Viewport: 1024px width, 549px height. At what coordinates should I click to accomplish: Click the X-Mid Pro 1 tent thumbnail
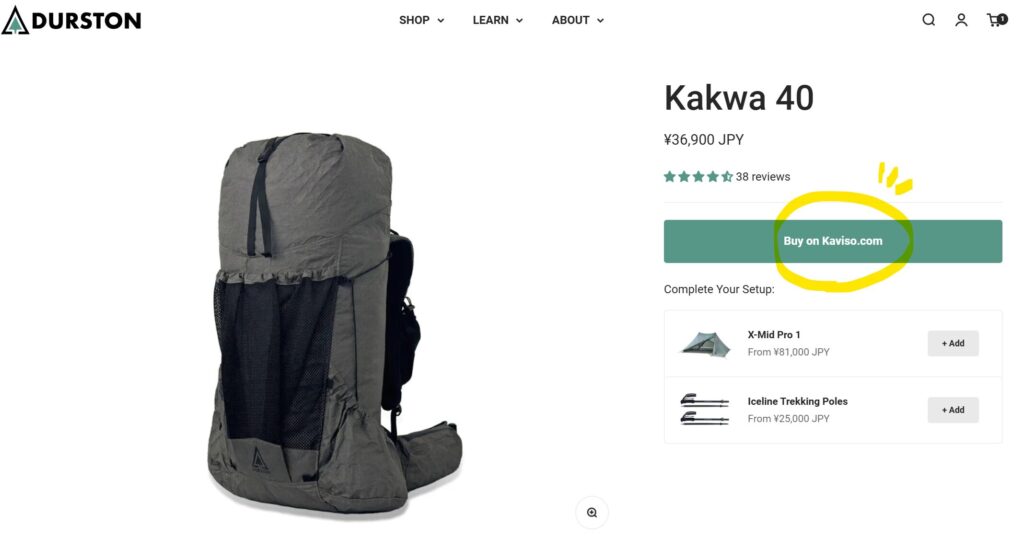click(x=705, y=343)
